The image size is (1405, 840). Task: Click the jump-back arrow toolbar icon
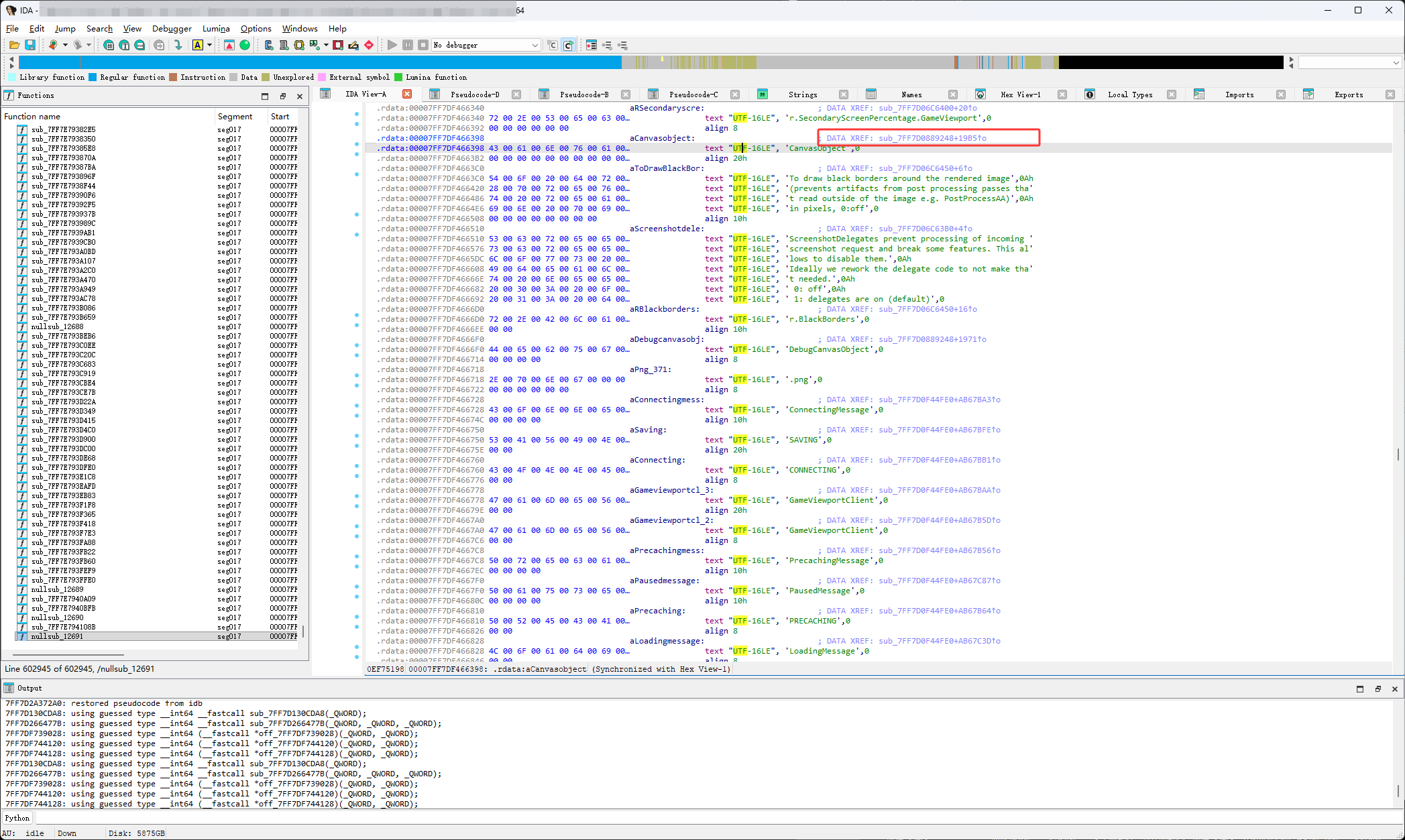[x=53, y=45]
